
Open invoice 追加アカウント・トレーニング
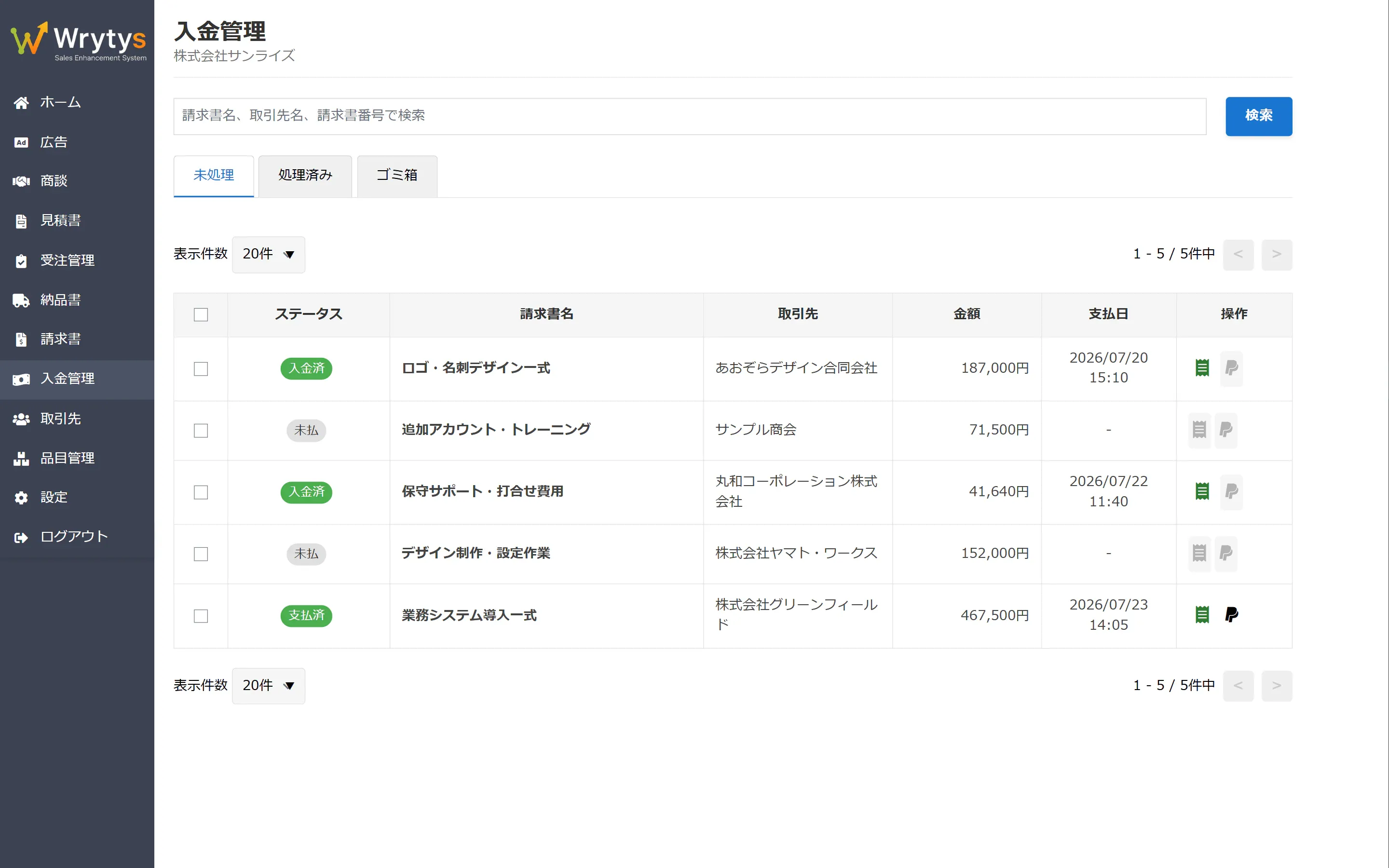click(x=496, y=429)
